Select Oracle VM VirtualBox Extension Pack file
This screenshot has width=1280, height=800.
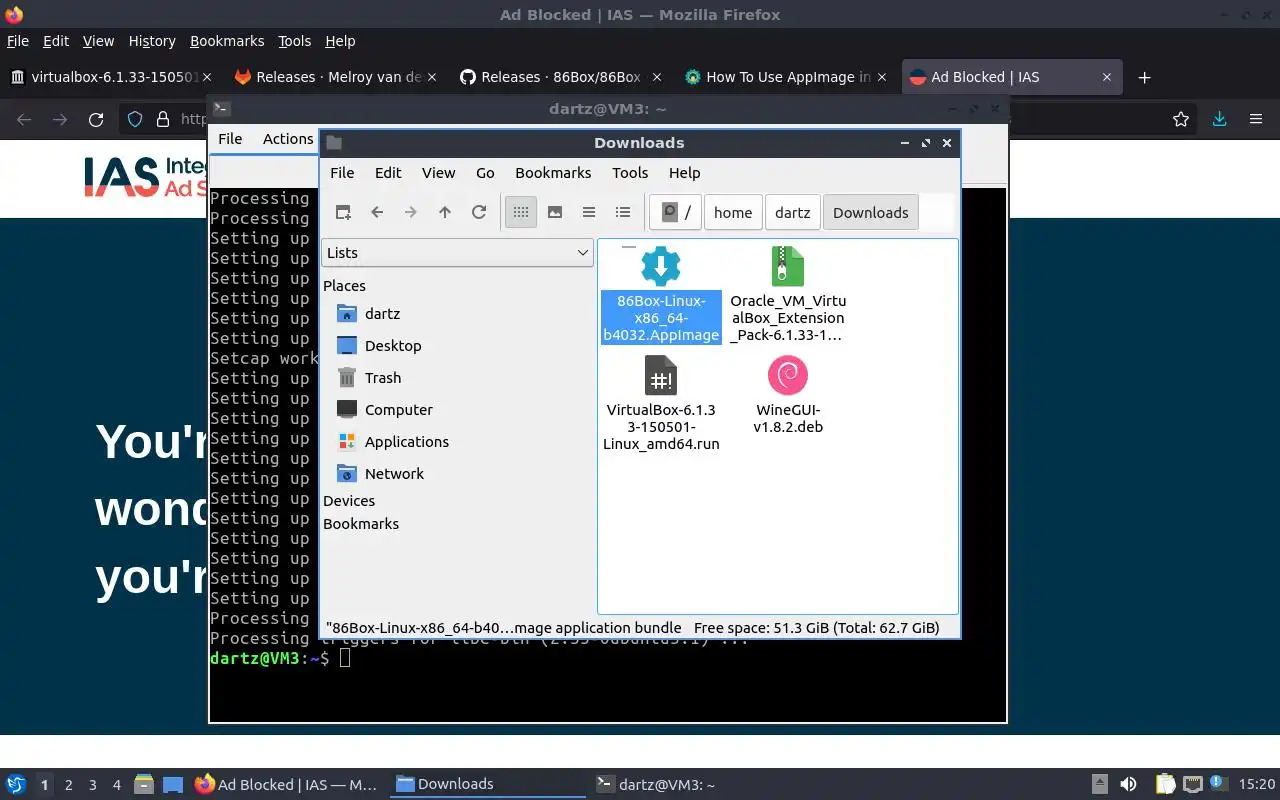coord(788,294)
